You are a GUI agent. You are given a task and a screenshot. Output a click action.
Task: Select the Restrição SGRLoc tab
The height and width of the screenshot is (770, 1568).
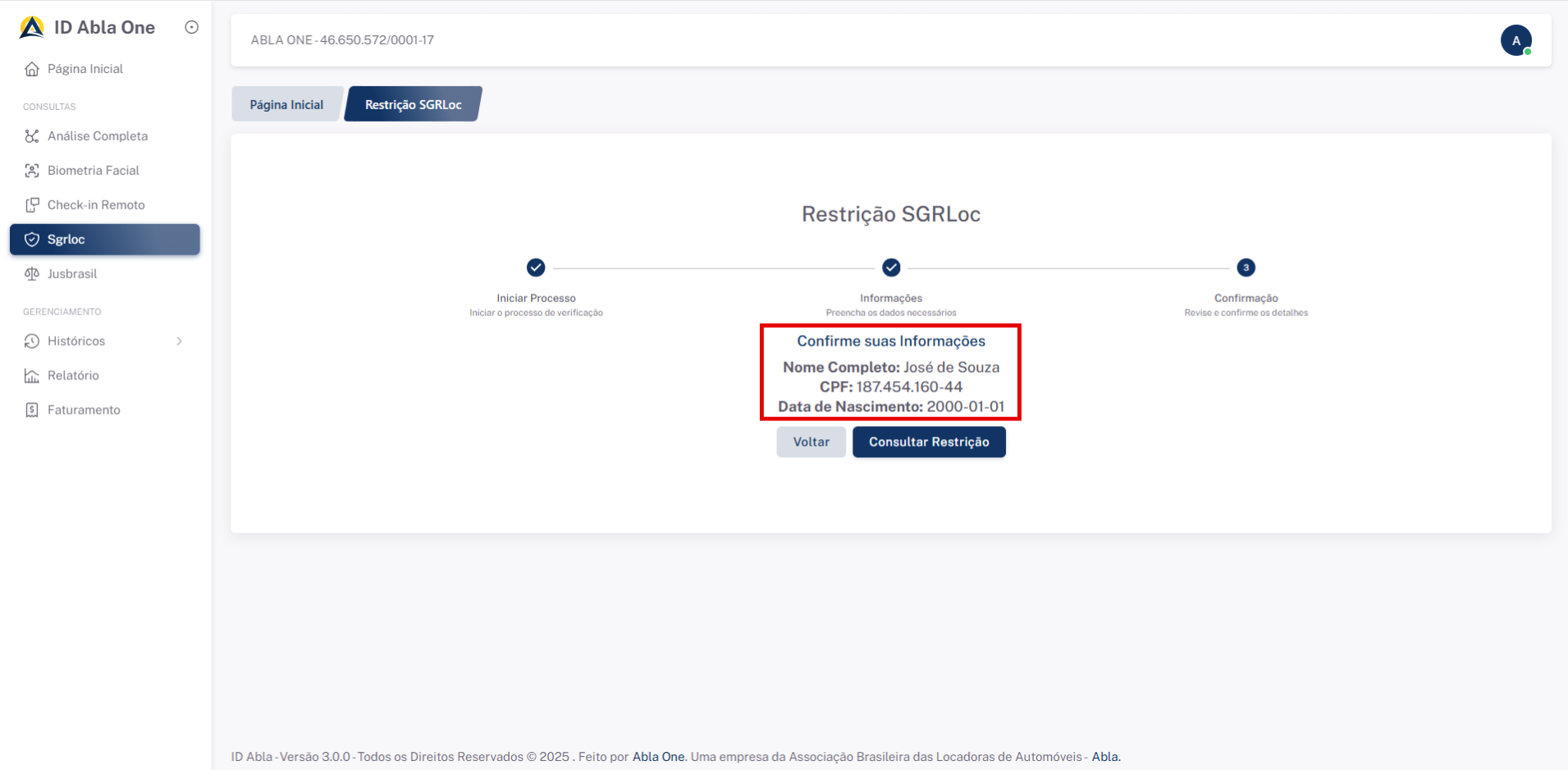(413, 104)
